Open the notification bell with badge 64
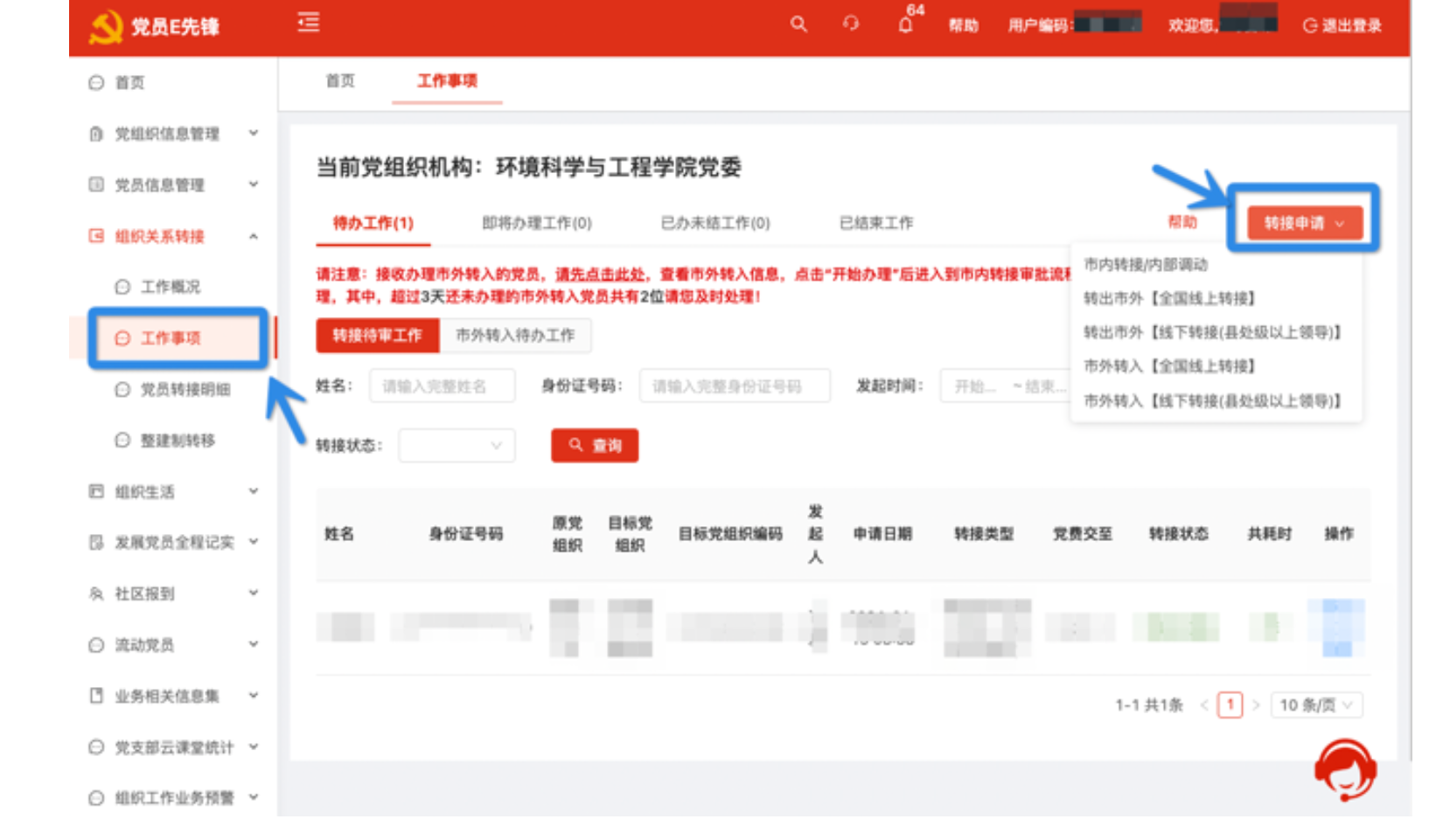The image size is (1429, 840). [x=906, y=24]
